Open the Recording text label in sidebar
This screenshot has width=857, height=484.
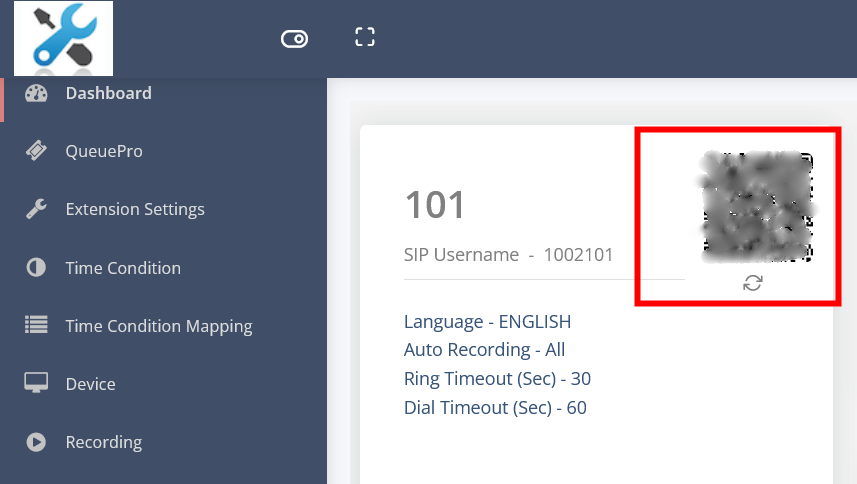(103, 442)
